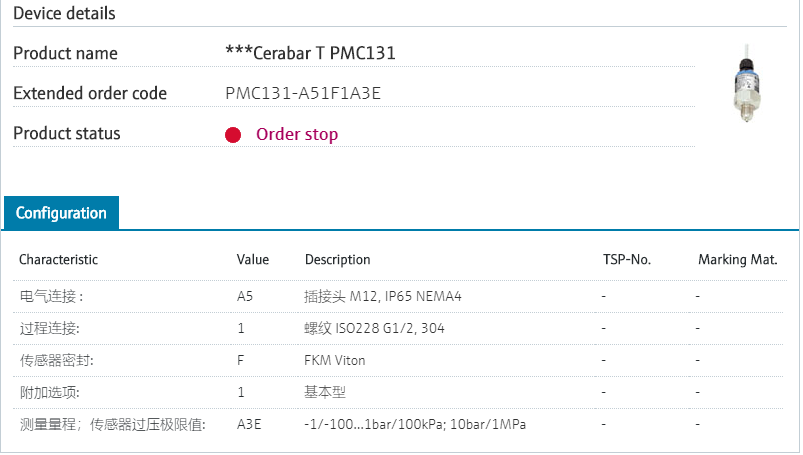This screenshot has width=803, height=455.
Task: Click the Value column header
Action: 253,260
